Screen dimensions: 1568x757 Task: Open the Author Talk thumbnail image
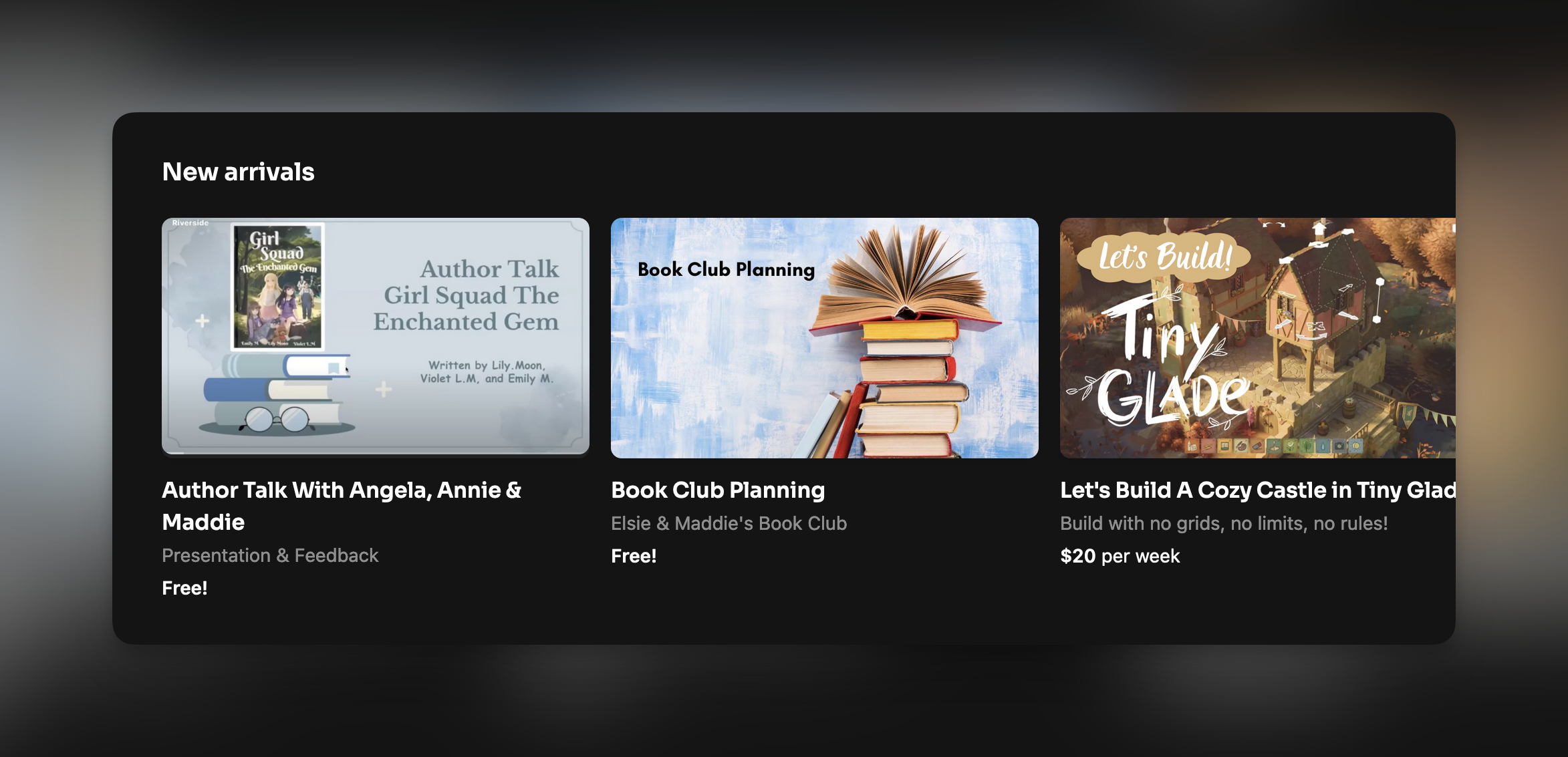(376, 337)
